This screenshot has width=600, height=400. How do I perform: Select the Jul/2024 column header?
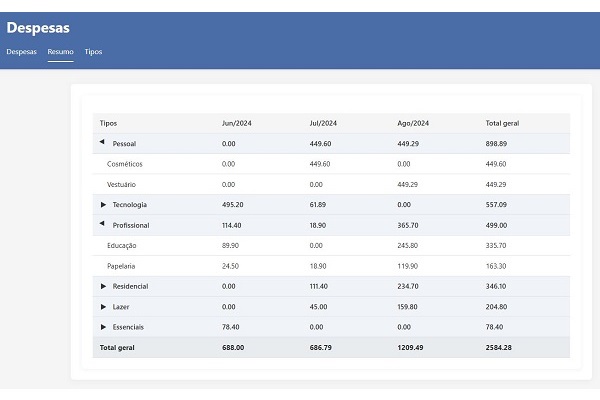(323, 123)
